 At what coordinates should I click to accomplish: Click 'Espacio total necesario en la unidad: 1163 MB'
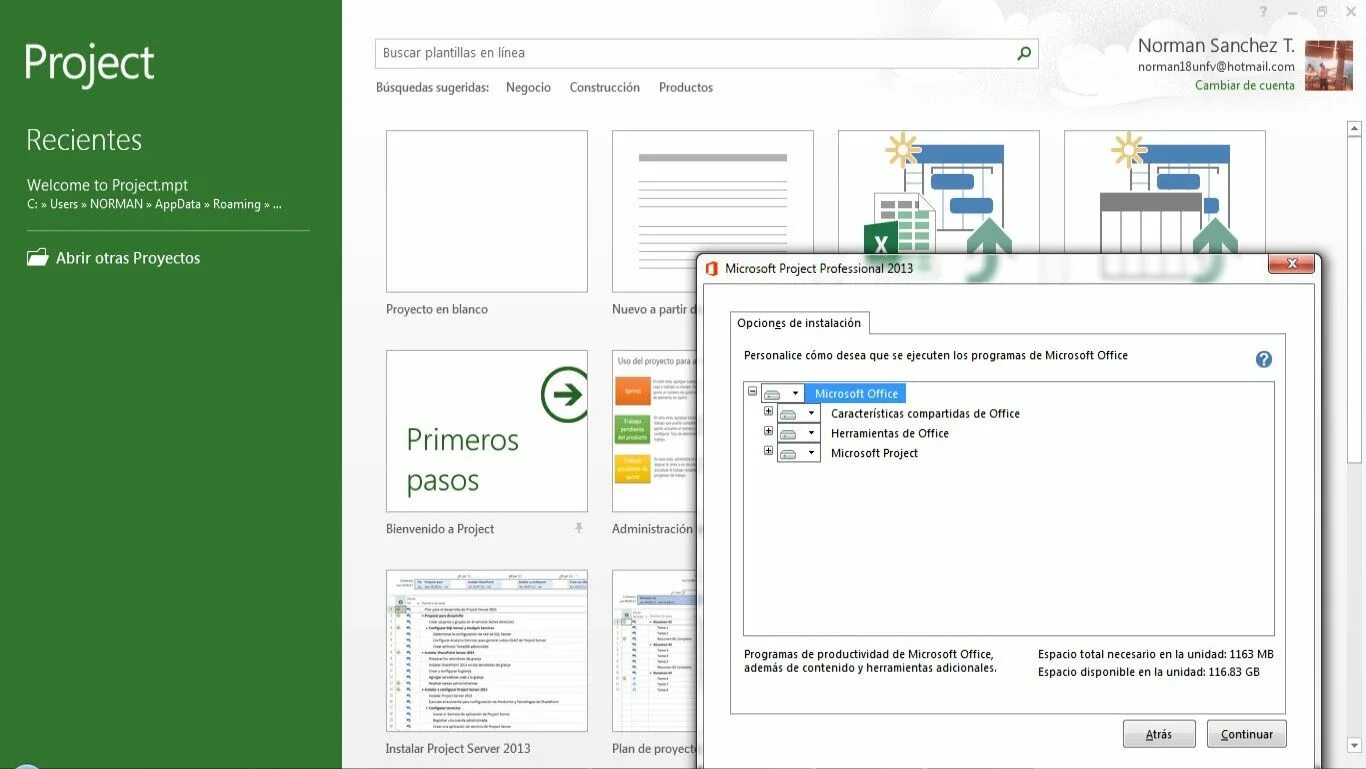click(1155, 654)
